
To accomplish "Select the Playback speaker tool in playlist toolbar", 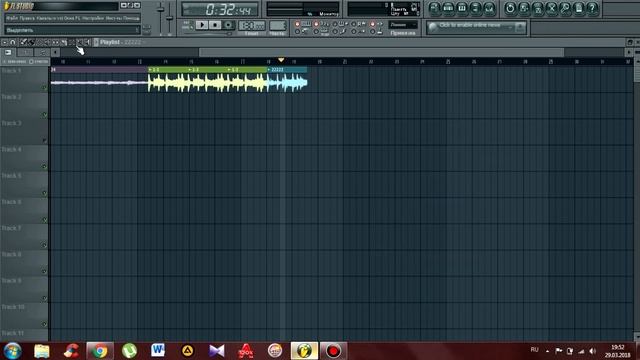I will tap(87, 42).
